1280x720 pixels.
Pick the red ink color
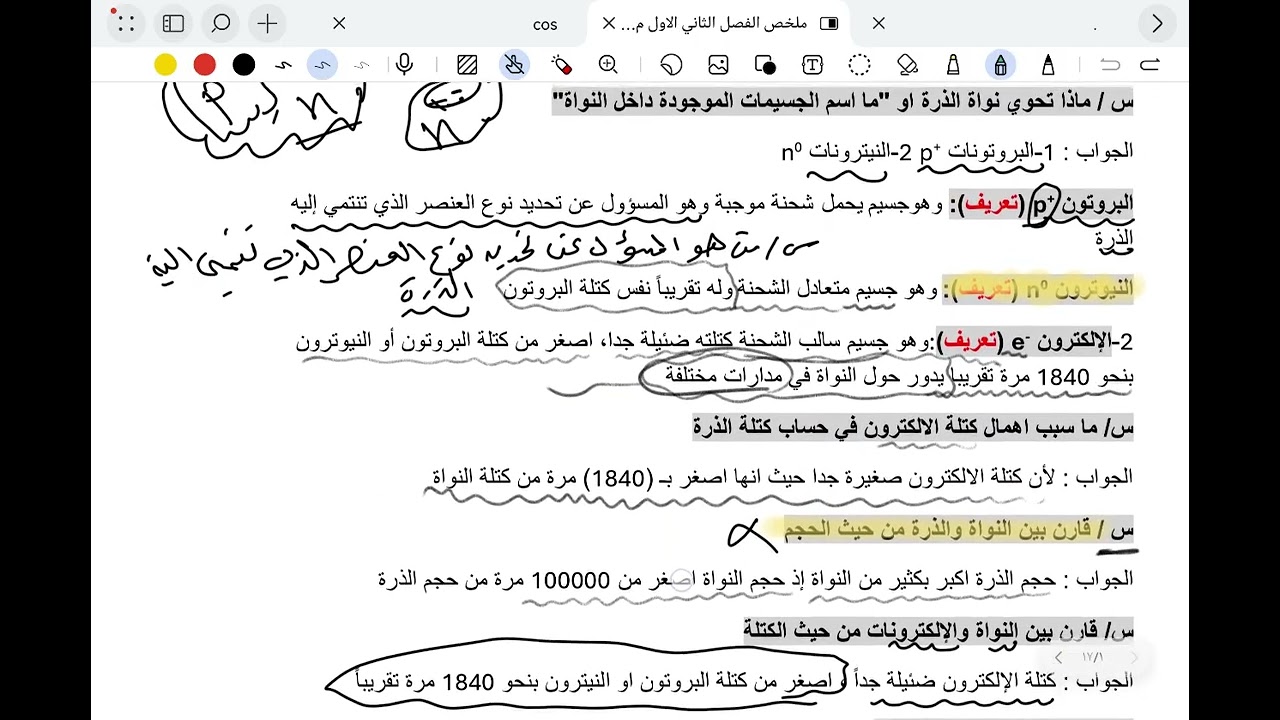(205, 65)
